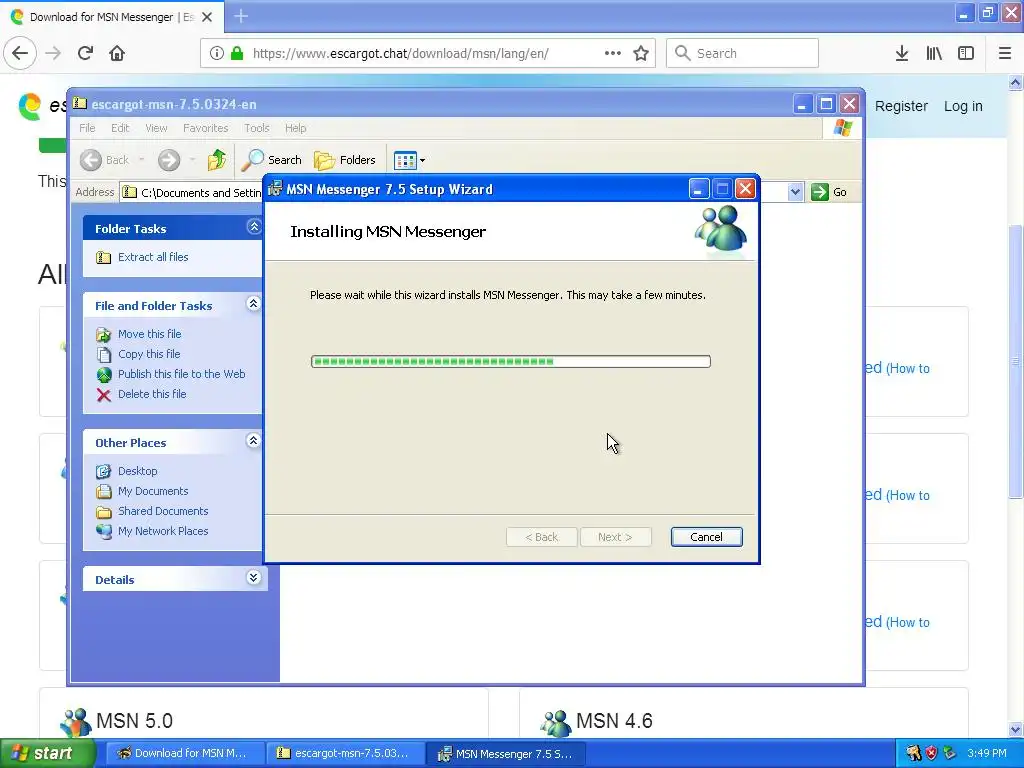Open Firefox page actions menu
Image resolution: width=1024 pixels, height=768 pixels.
click(613, 53)
